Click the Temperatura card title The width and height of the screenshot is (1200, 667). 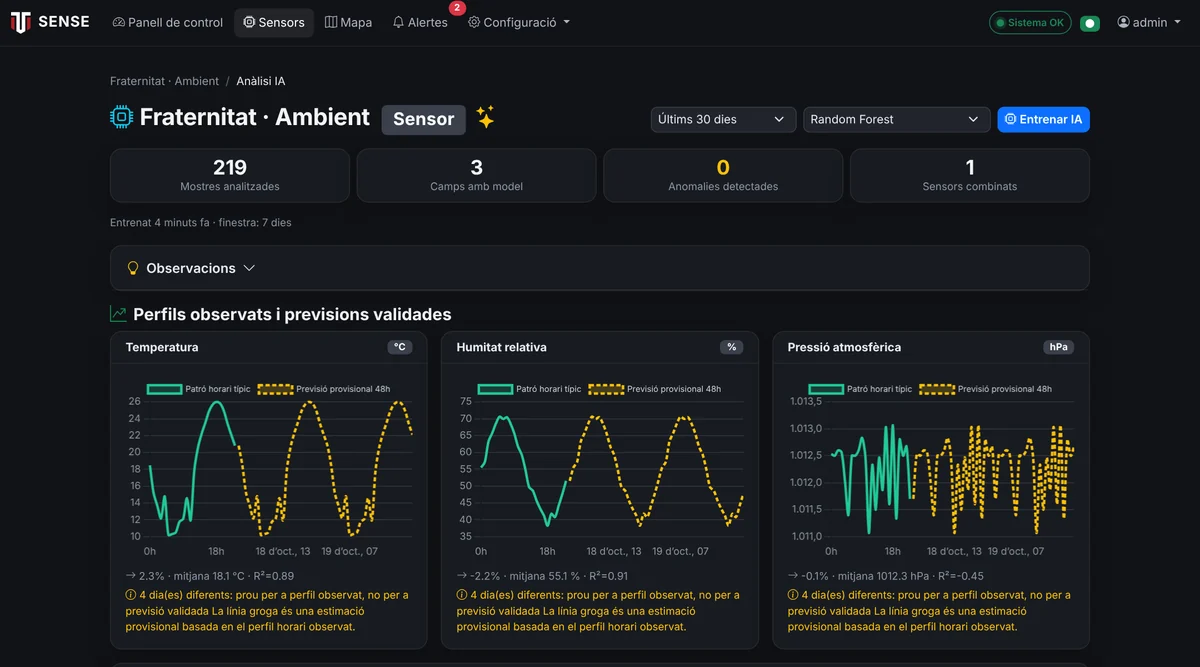pos(162,347)
